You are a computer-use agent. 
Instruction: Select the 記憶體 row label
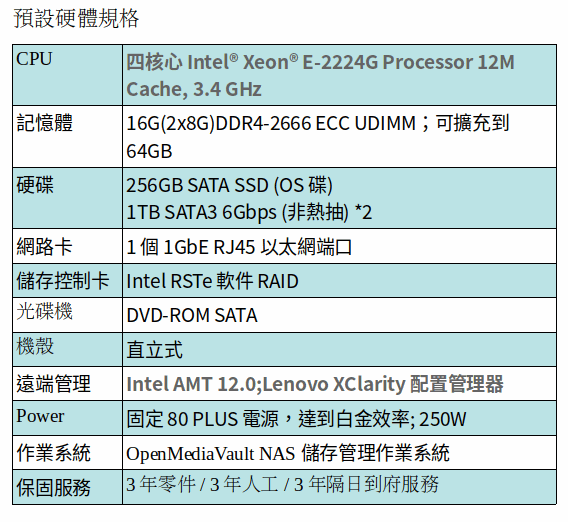45,122
